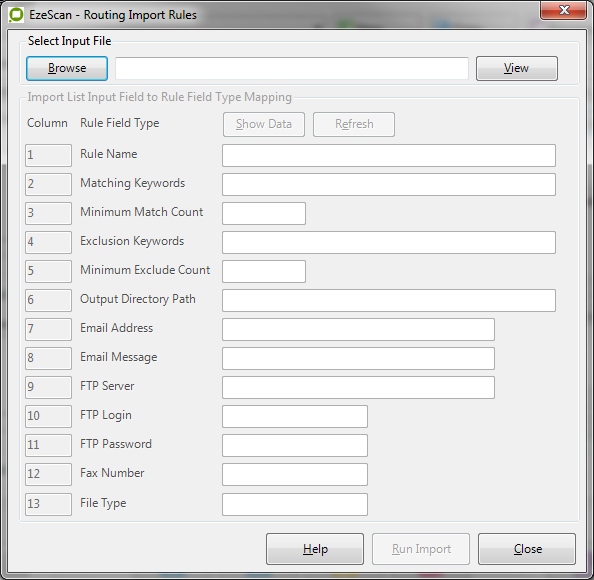Screen dimensions: 594x580
Task: Click the FTP Password input box
Action: click(x=295, y=446)
